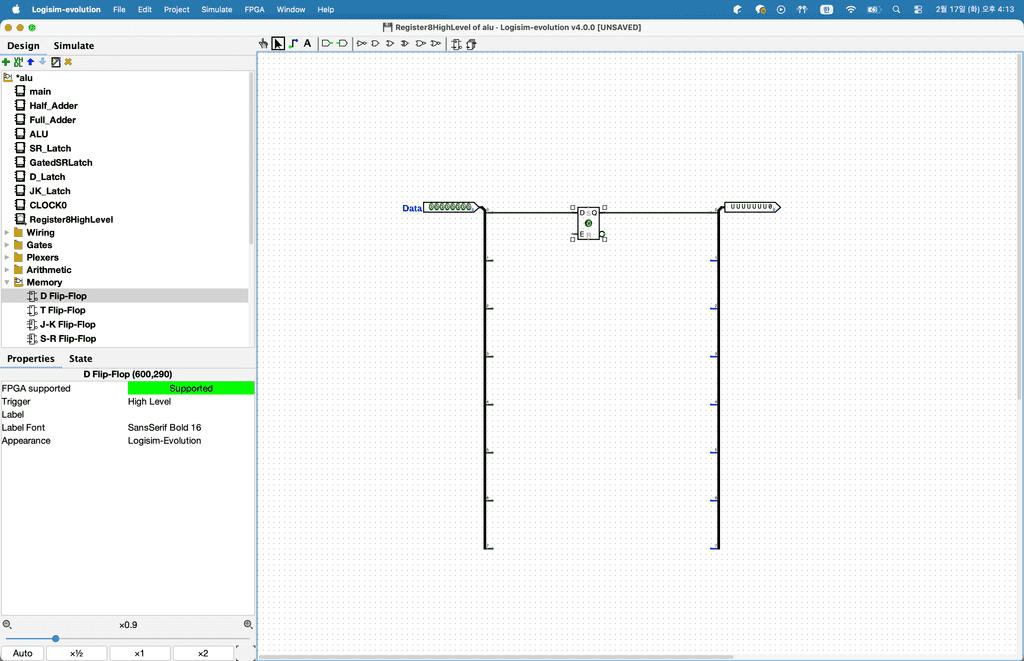Viewport: 1024px width, 661px height.
Task: Click the zoom level slider handle
Action: coord(56,638)
